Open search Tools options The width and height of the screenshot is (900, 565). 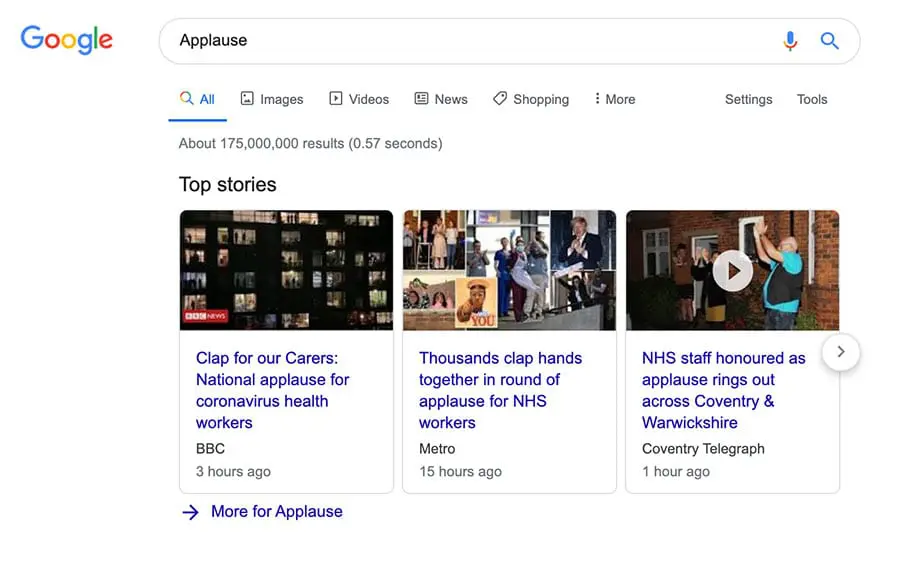pyautogui.click(x=812, y=99)
